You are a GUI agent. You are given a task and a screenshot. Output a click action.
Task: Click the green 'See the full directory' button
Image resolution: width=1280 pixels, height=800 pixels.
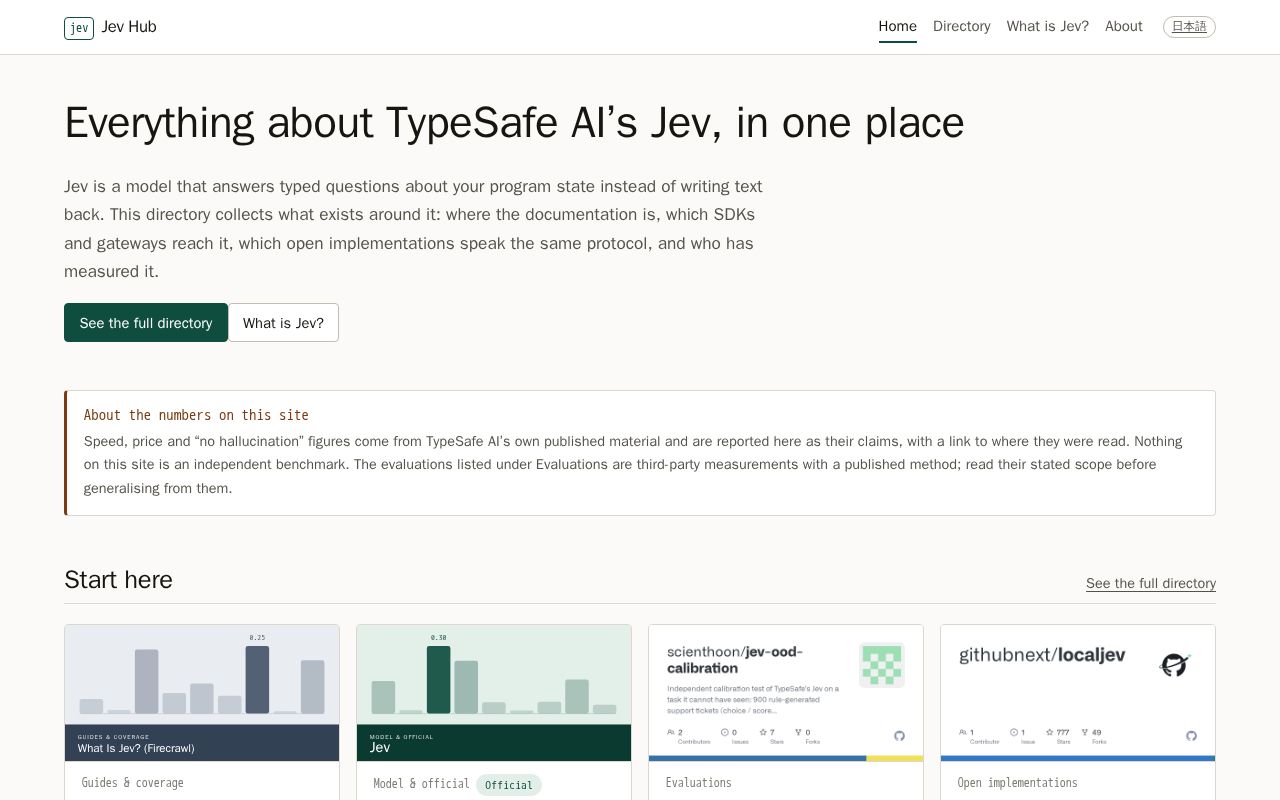point(146,323)
